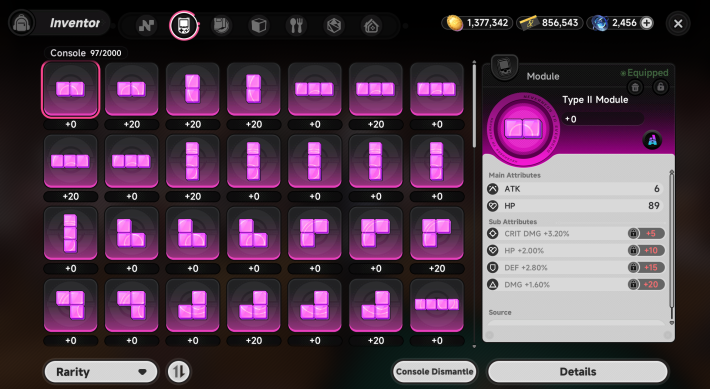Screen dimensions: 710x389
Task: Click the character avatar on the module card
Action: coord(652,140)
